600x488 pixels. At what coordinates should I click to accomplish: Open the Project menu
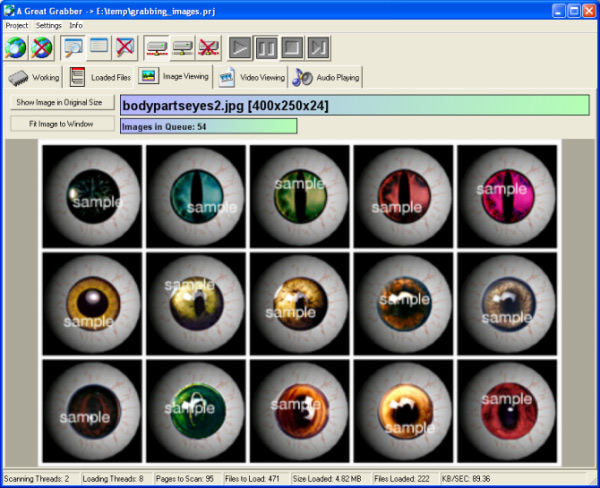(17, 24)
